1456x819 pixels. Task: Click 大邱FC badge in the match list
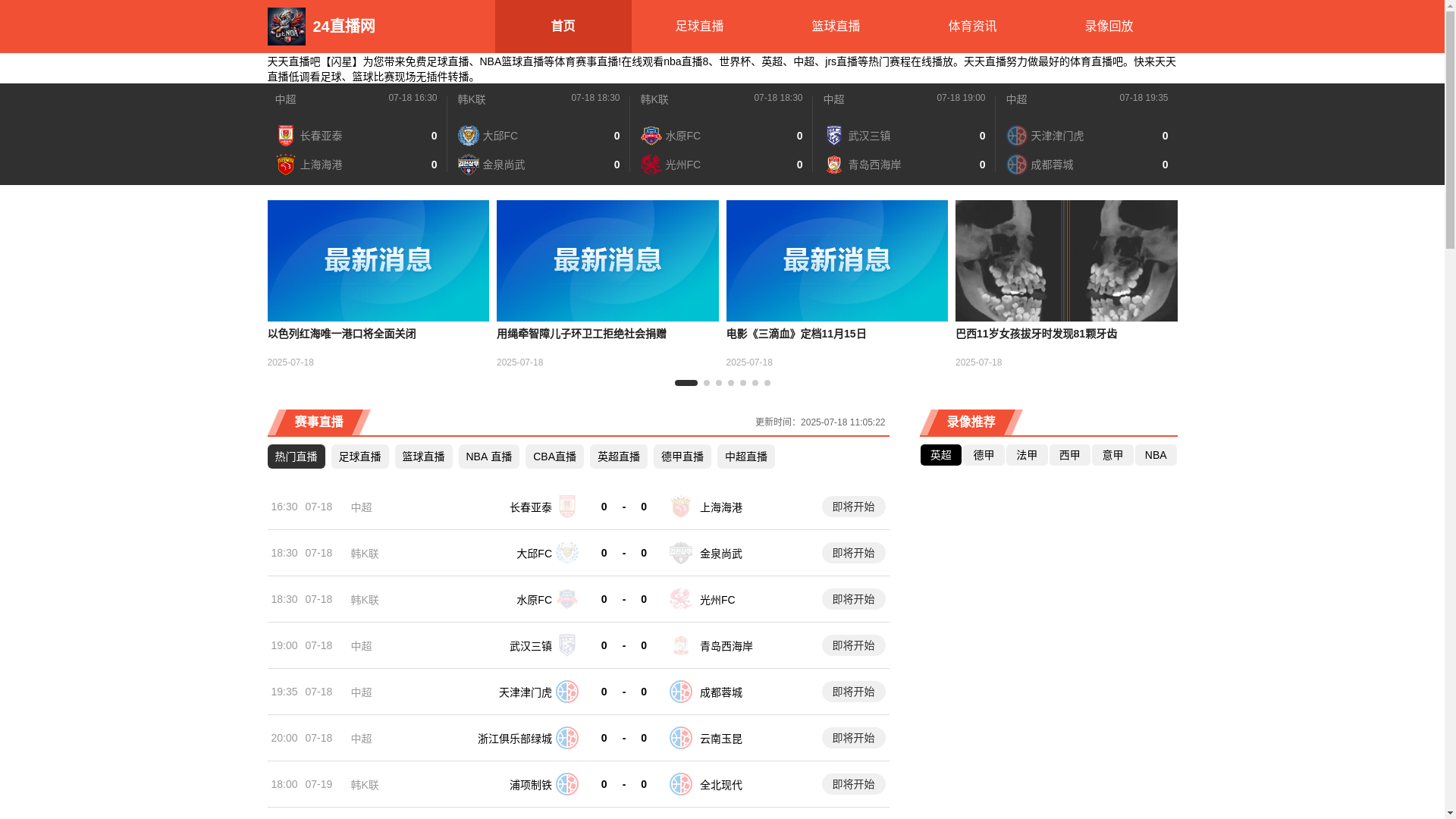[x=567, y=553]
